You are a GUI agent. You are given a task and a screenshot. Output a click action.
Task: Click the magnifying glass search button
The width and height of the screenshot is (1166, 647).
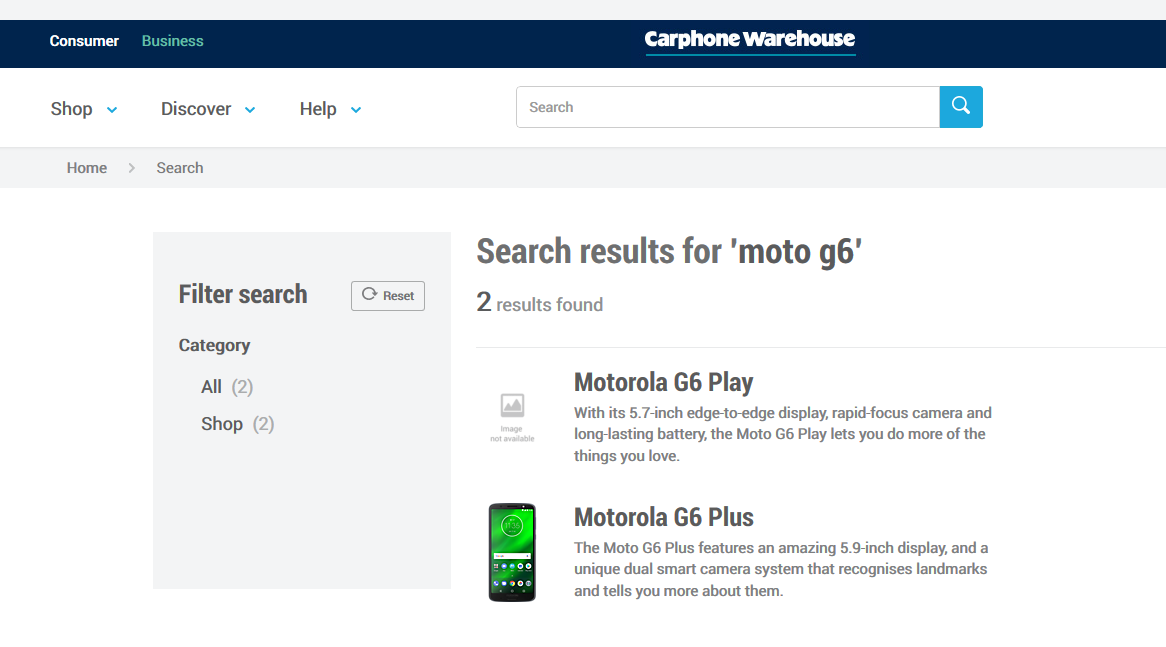coord(961,107)
